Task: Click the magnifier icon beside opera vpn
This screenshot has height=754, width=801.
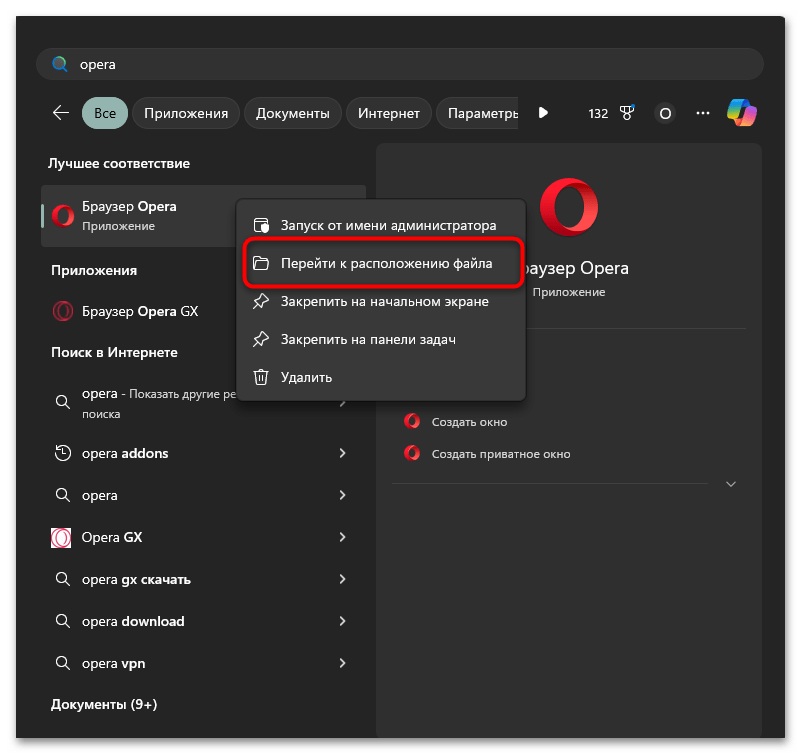Action: (x=63, y=663)
